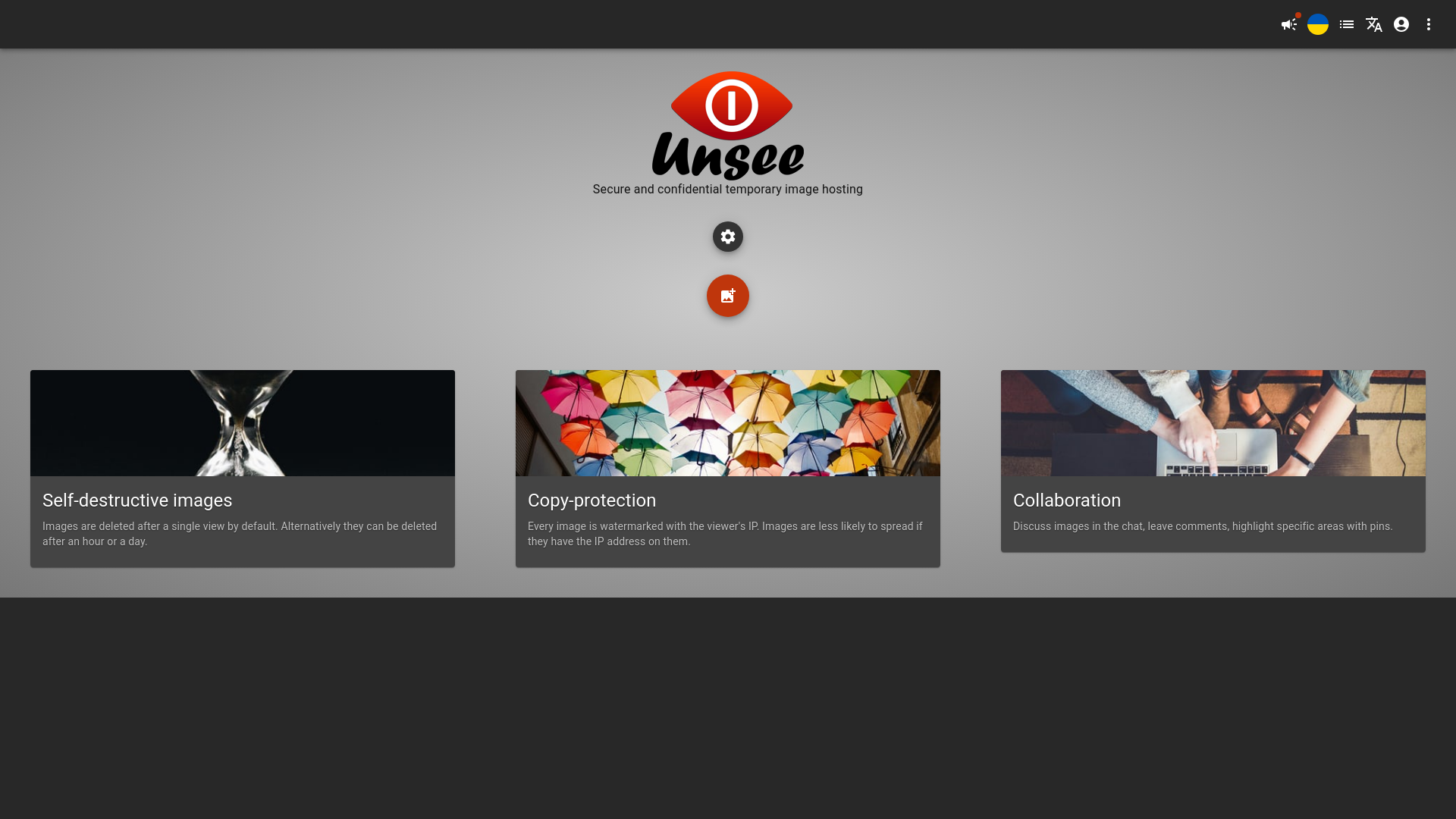Open the list view icon in header
Viewport: 1456px width, 819px height.
tap(1347, 24)
